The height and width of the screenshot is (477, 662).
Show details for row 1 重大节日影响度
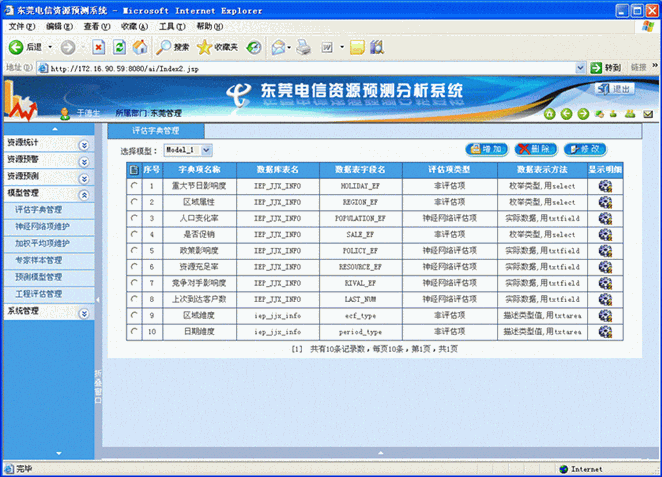click(x=605, y=186)
